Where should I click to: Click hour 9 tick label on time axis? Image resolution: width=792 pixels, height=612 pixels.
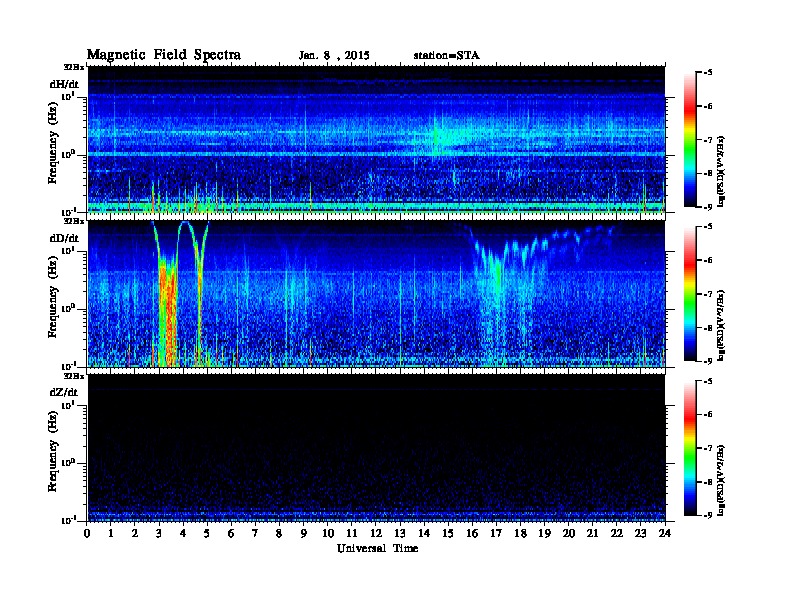point(304,533)
